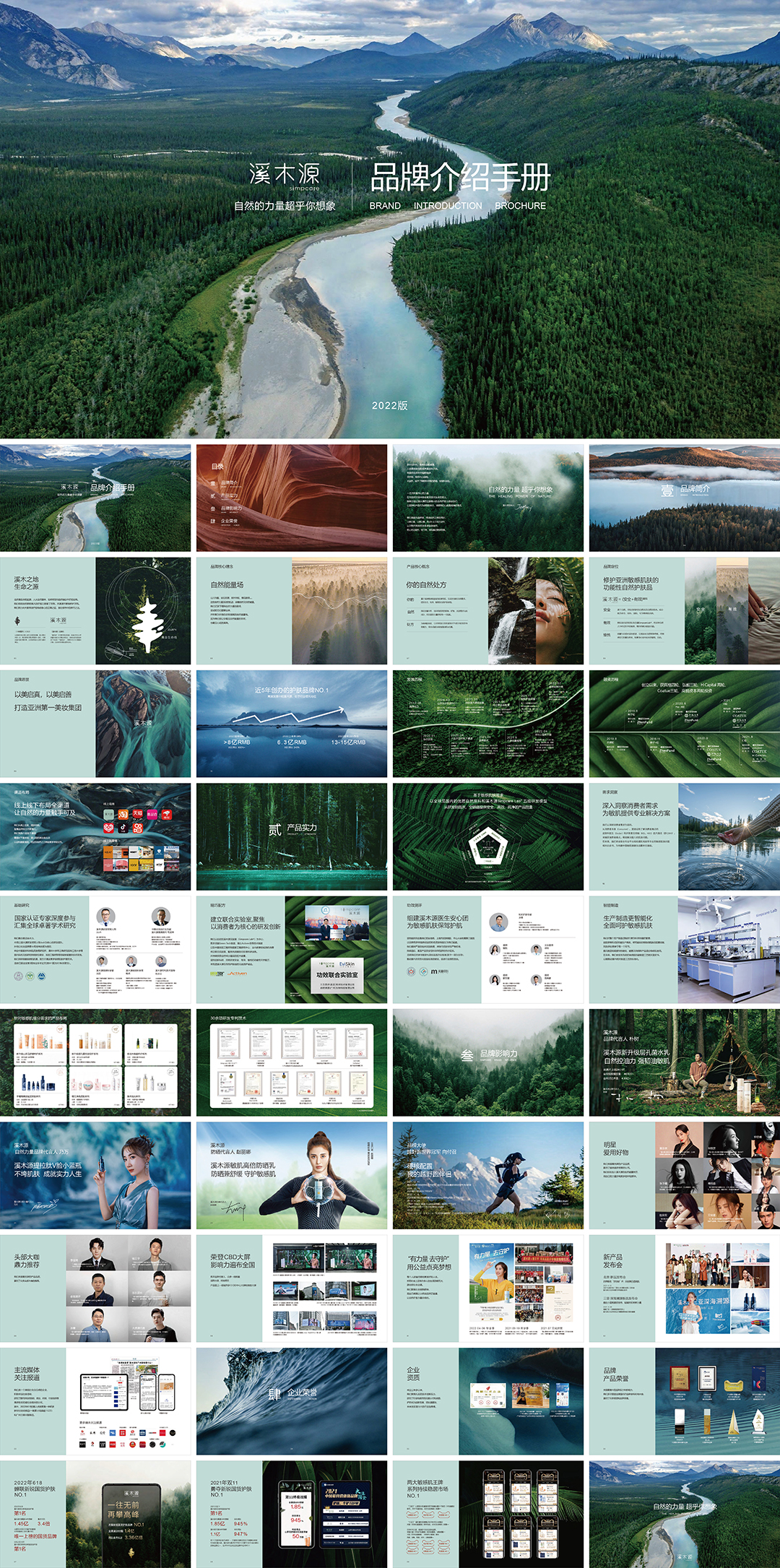Viewport: 780px width, 1568px height.
Task: Click the 贰 numeral on 产品实力 slide
Action: 274,830
